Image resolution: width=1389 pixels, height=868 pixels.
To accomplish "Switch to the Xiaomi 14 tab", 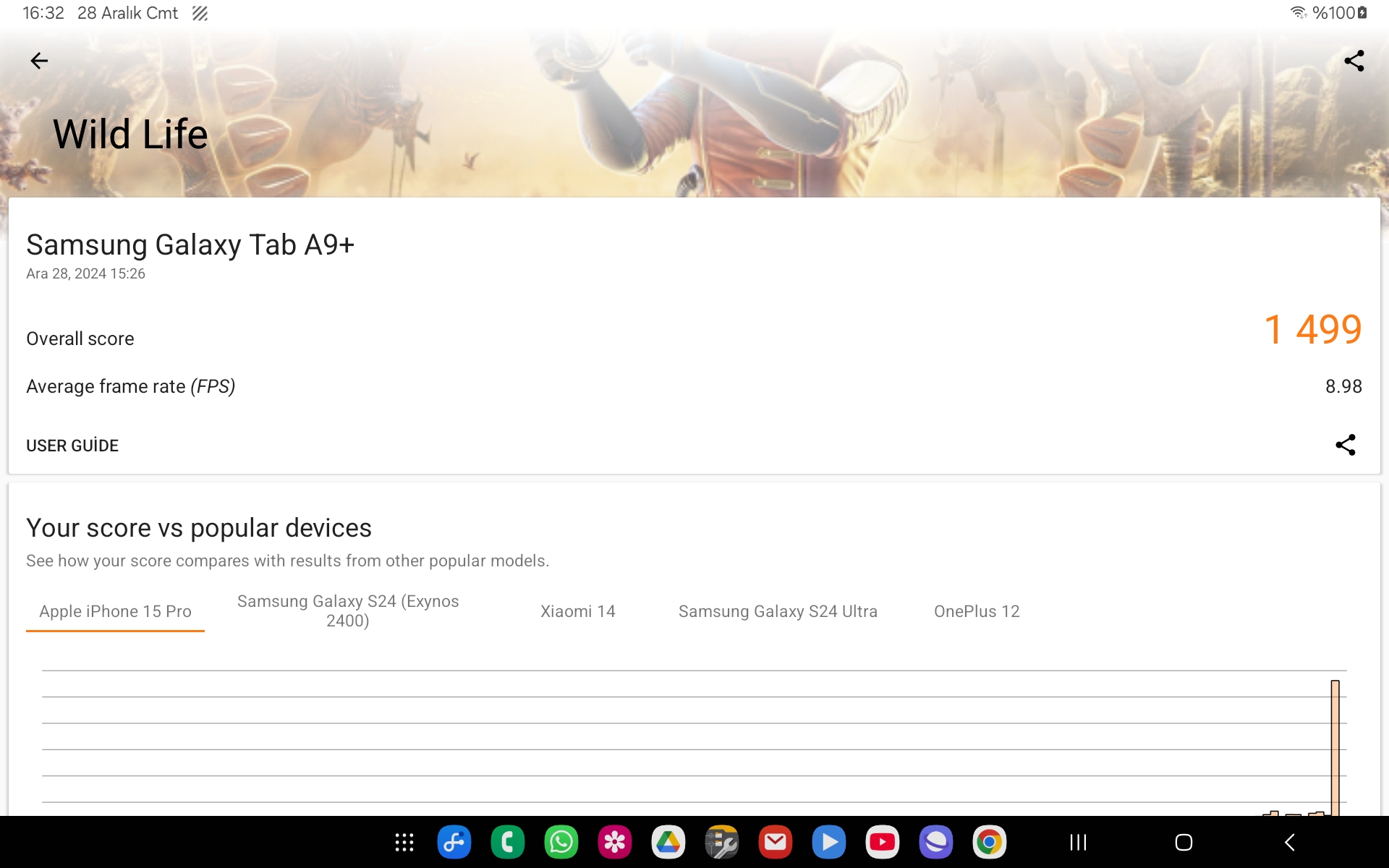I will pyautogui.click(x=578, y=611).
